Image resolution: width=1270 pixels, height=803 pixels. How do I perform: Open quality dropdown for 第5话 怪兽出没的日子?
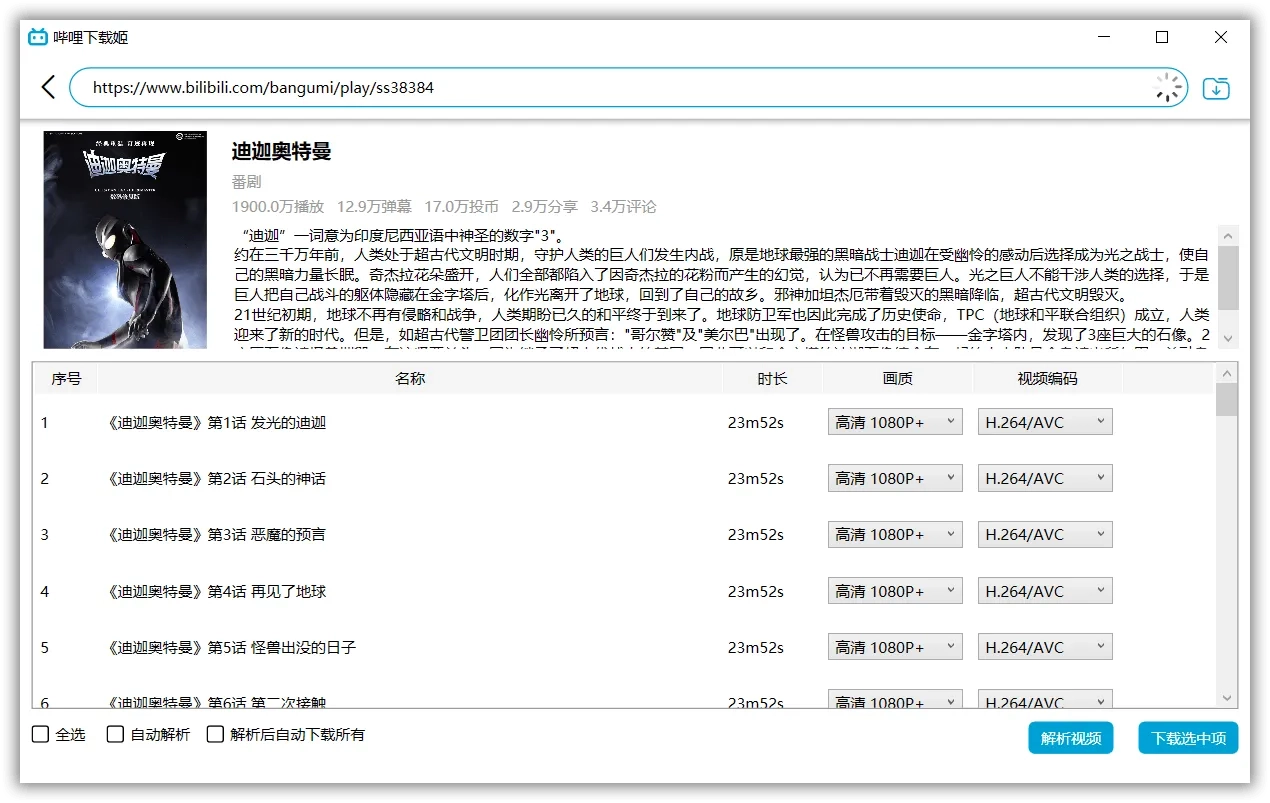tap(895, 647)
